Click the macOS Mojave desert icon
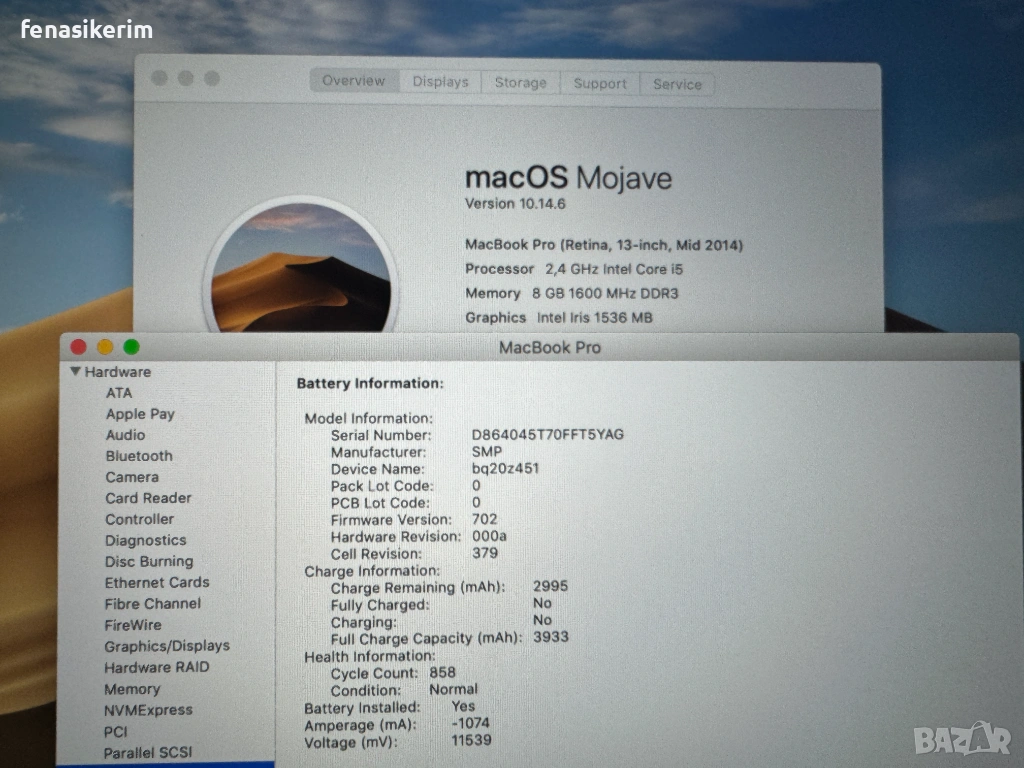The height and width of the screenshot is (768, 1024). (x=300, y=270)
